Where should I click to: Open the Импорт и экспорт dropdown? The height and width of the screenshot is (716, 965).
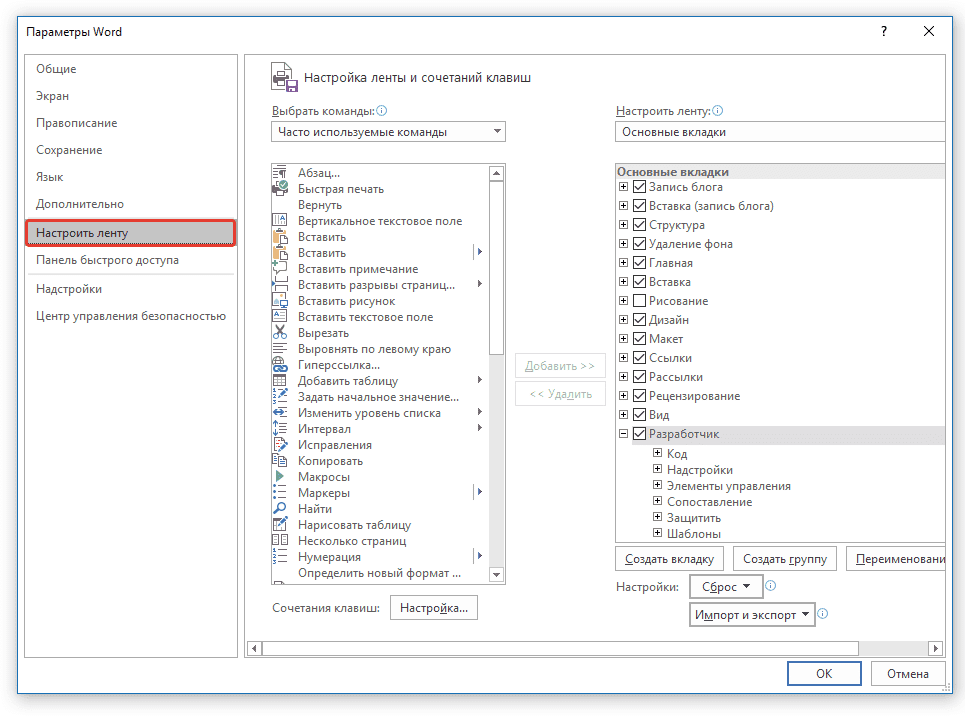pos(752,615)
